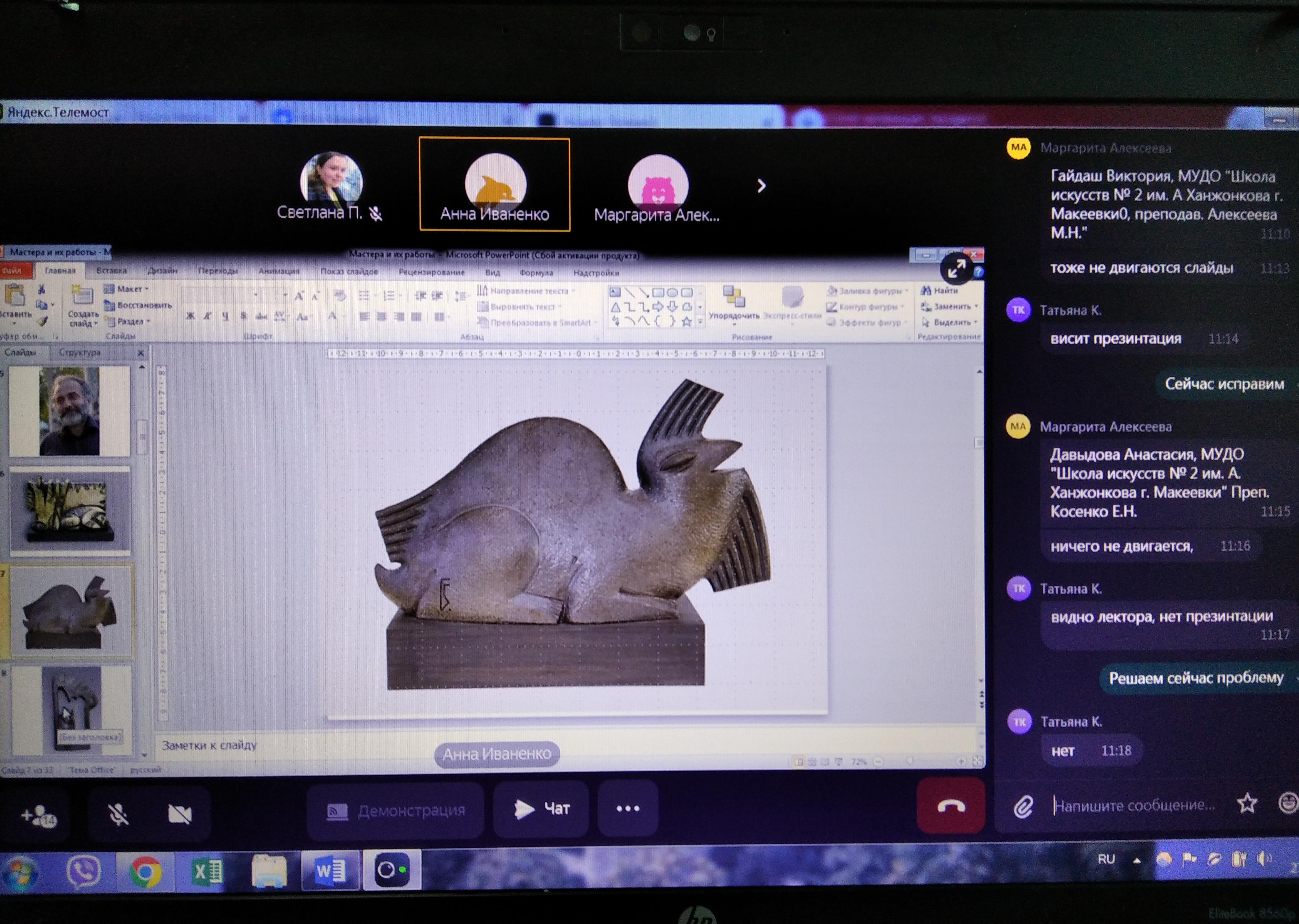Click the Сейчас исправим chat message
Screen dimensions: 1299x924
click(x=1224, y=384)
